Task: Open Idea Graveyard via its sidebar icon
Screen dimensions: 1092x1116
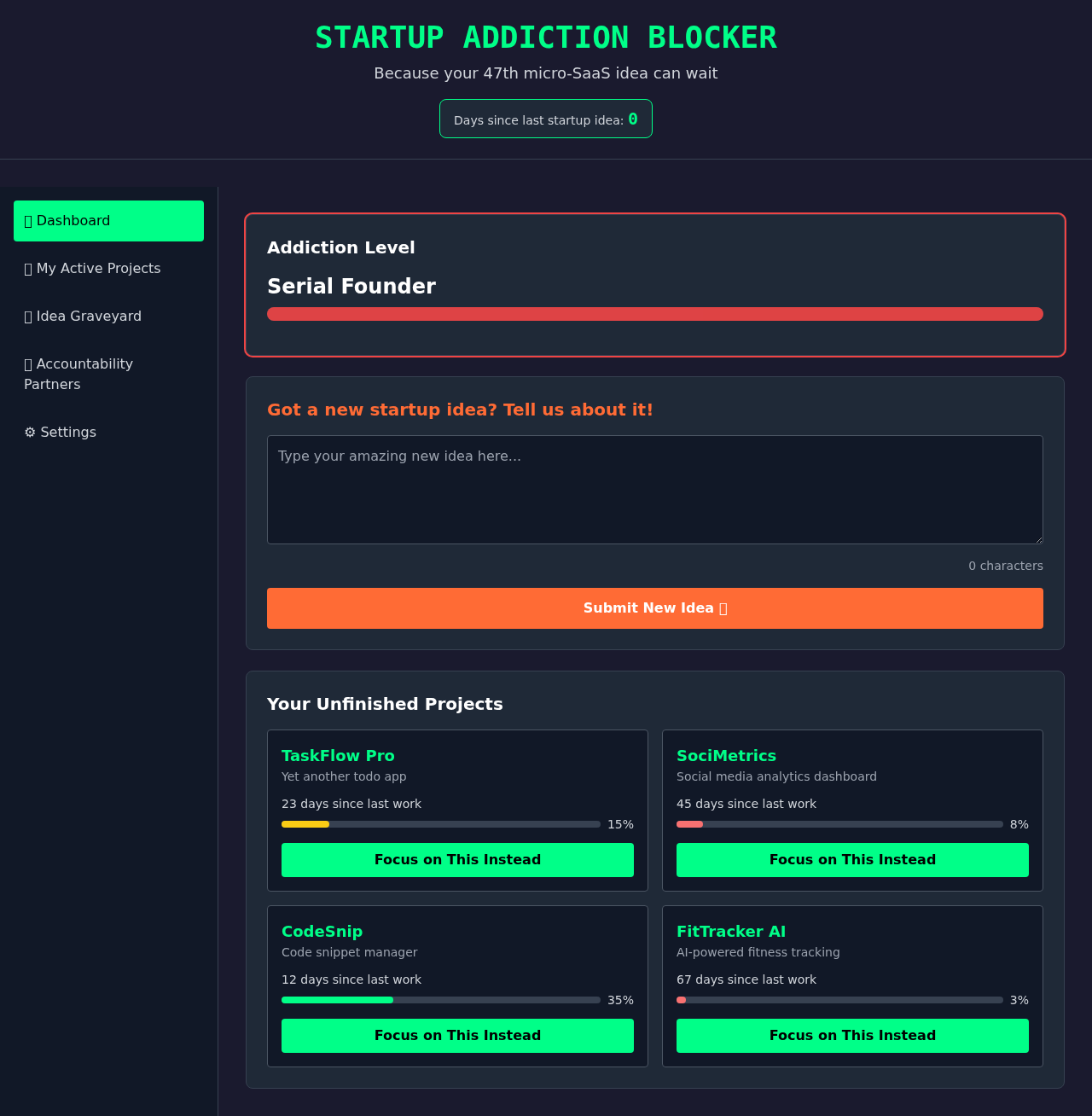Action: (x=28, y=316)
